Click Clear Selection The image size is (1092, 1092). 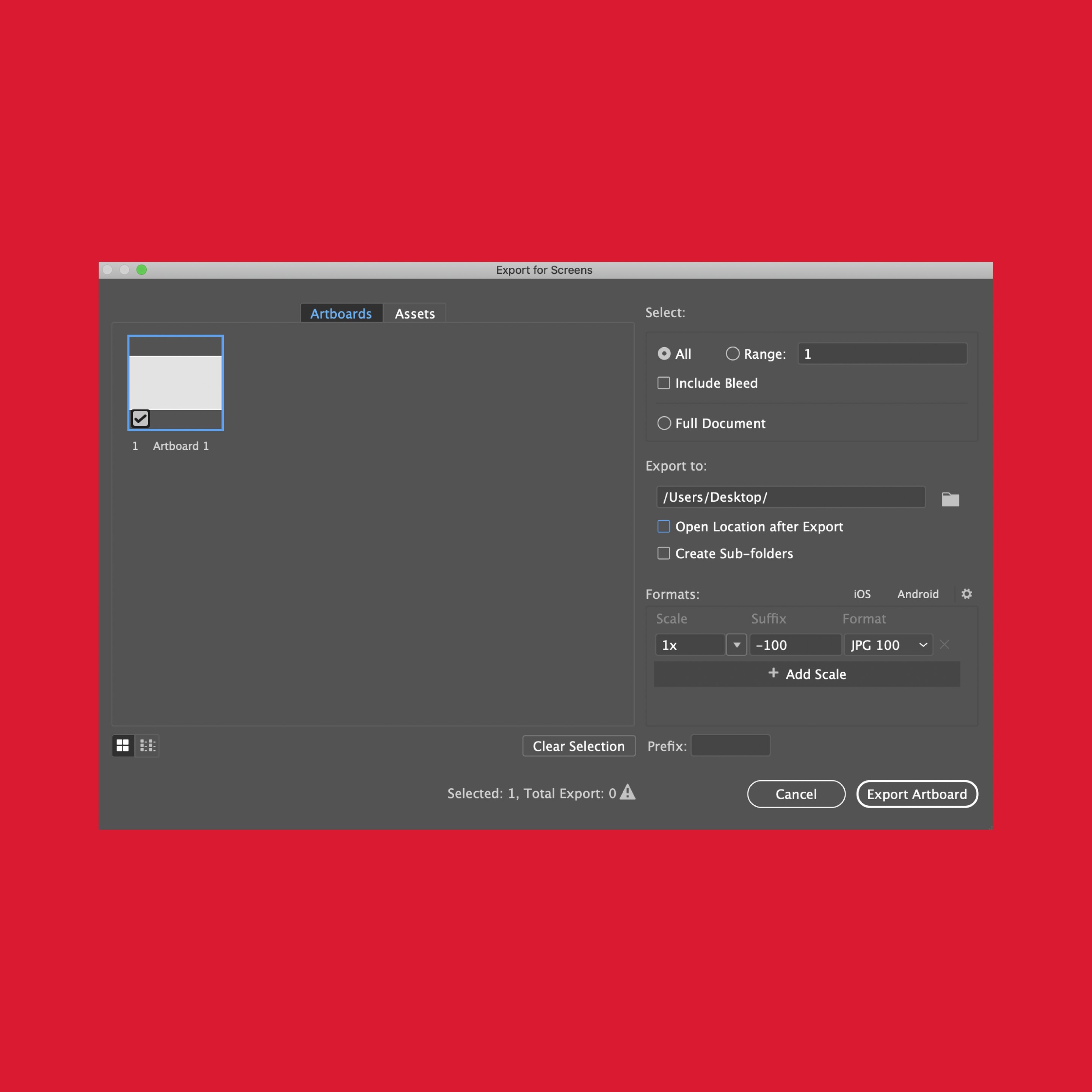(x=579, y=745)
